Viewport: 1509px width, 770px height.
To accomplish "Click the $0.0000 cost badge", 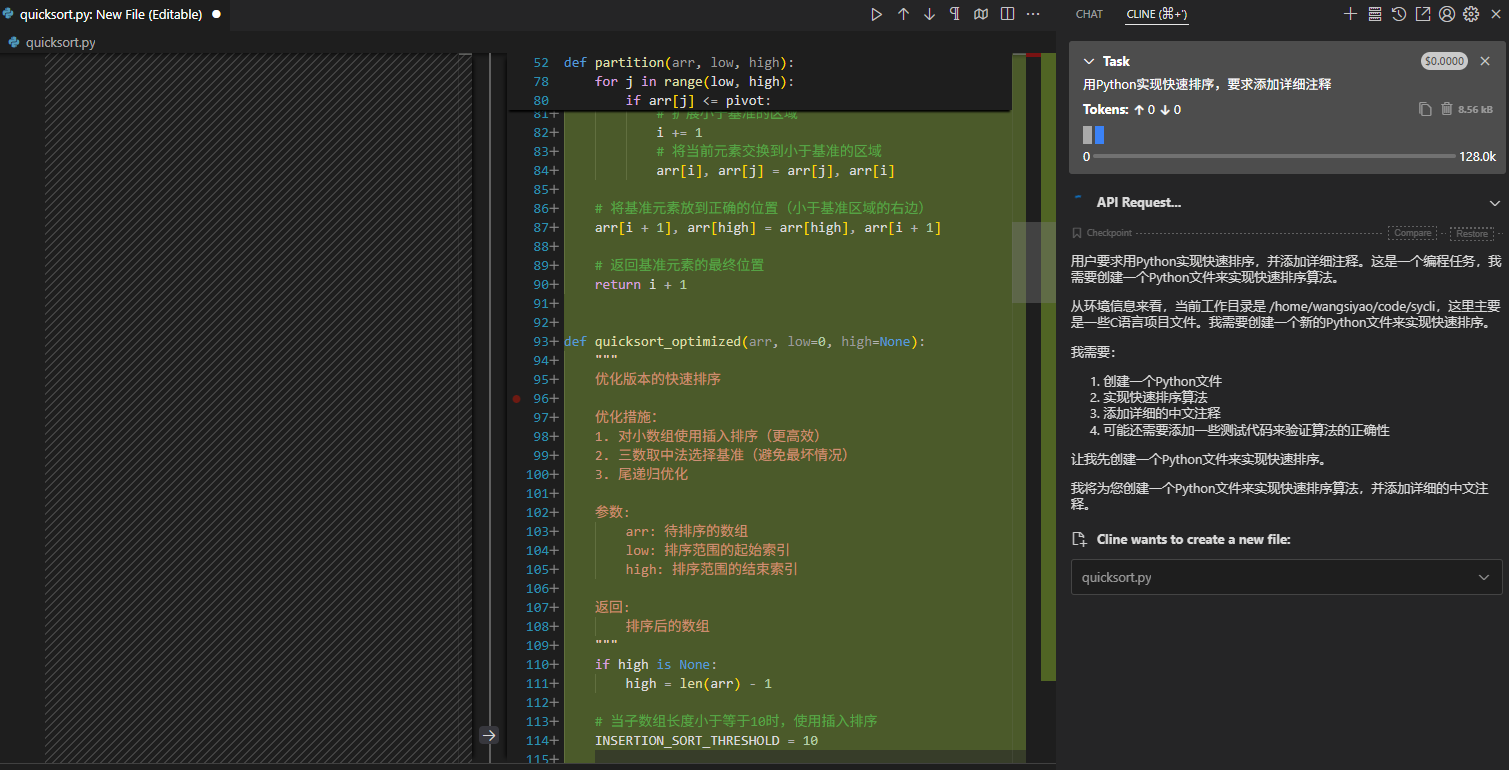I will [x=1444, y=61].
